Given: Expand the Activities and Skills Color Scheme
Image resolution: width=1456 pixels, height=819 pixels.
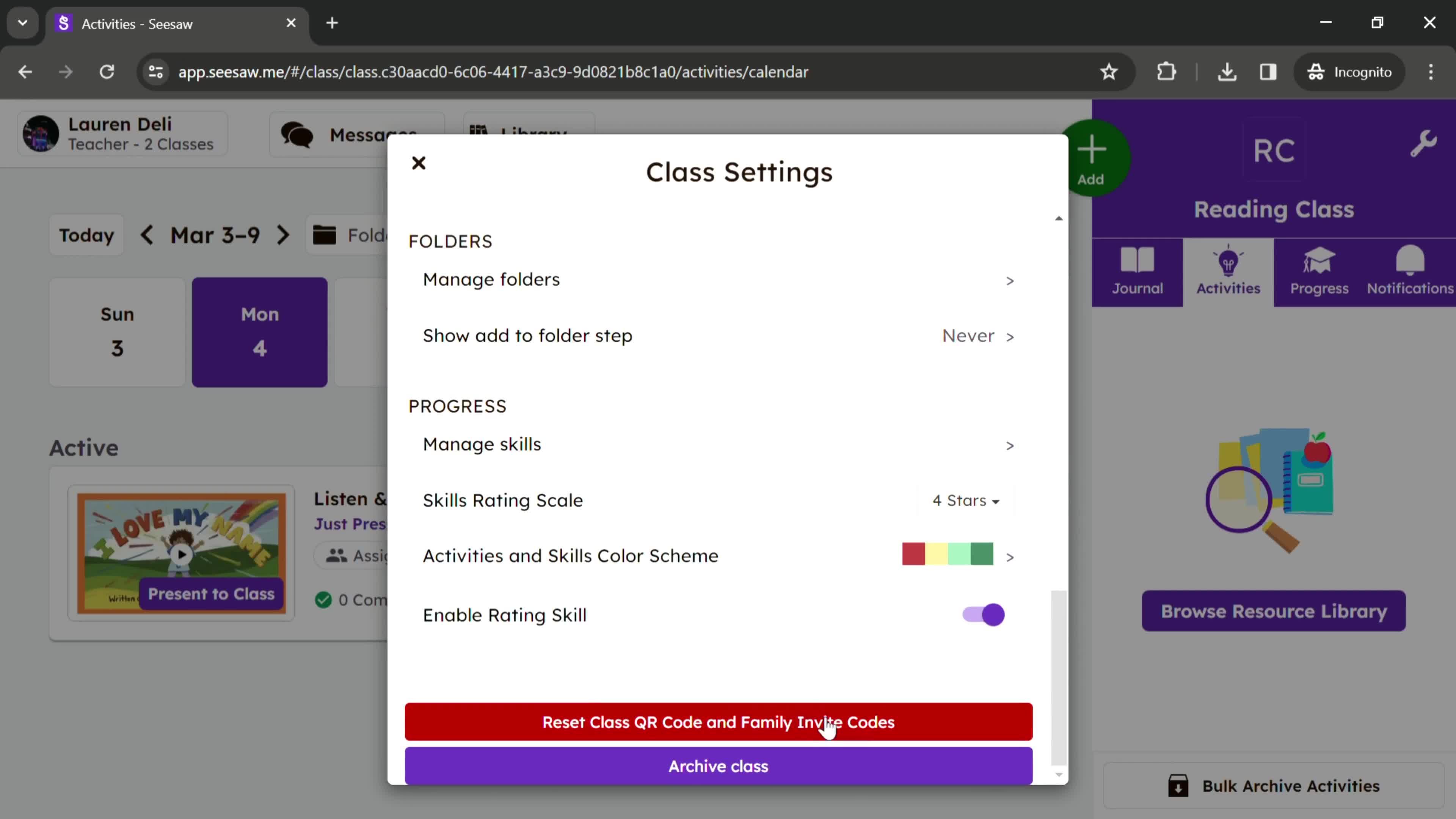Looking at the screenshot, I should coord(1009,556).
